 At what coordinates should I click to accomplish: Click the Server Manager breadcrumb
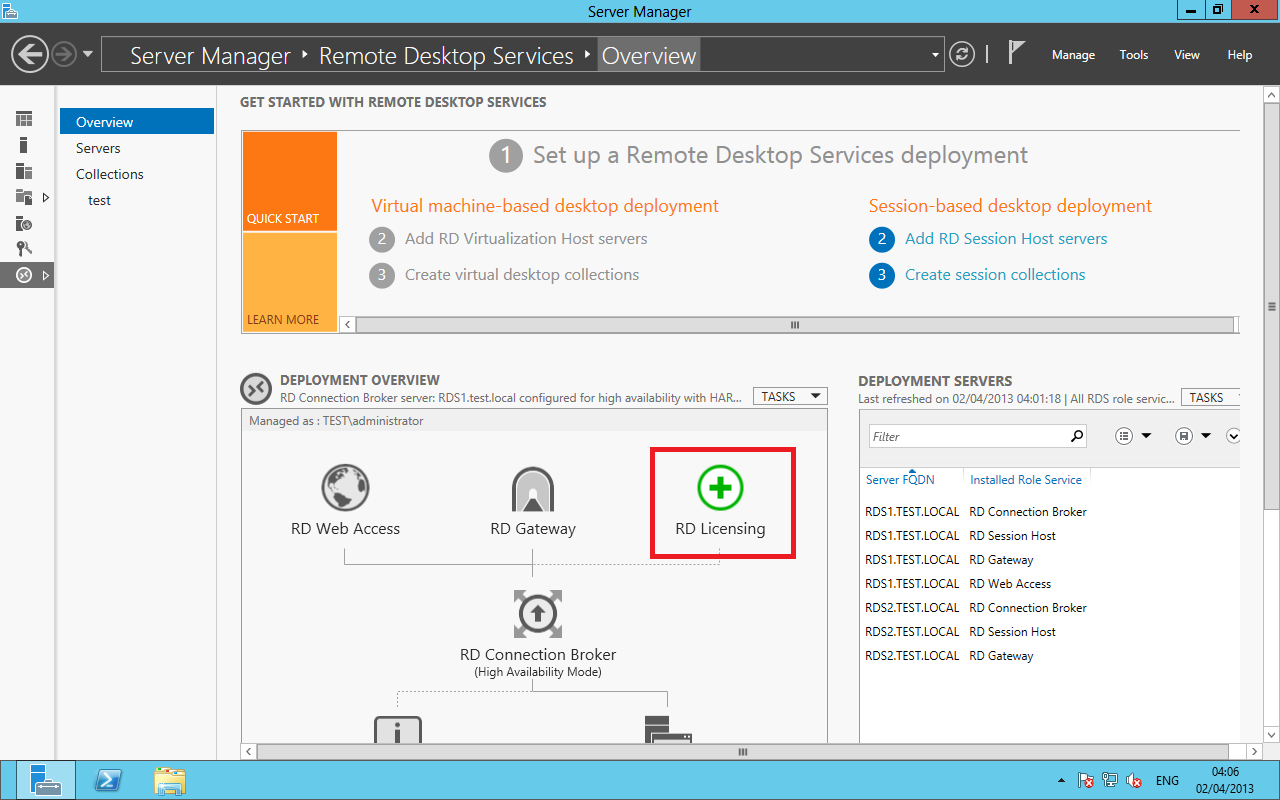pyautogui.click(x=210, y=56)
